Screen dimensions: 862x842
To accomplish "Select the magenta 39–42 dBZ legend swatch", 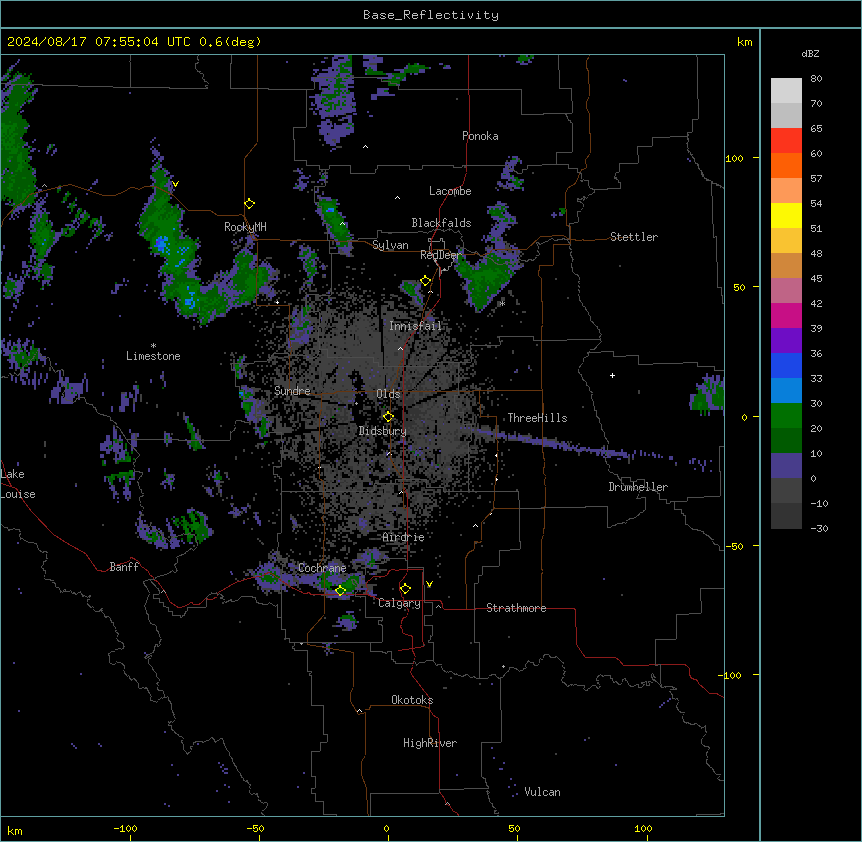I will coord(786,315).
